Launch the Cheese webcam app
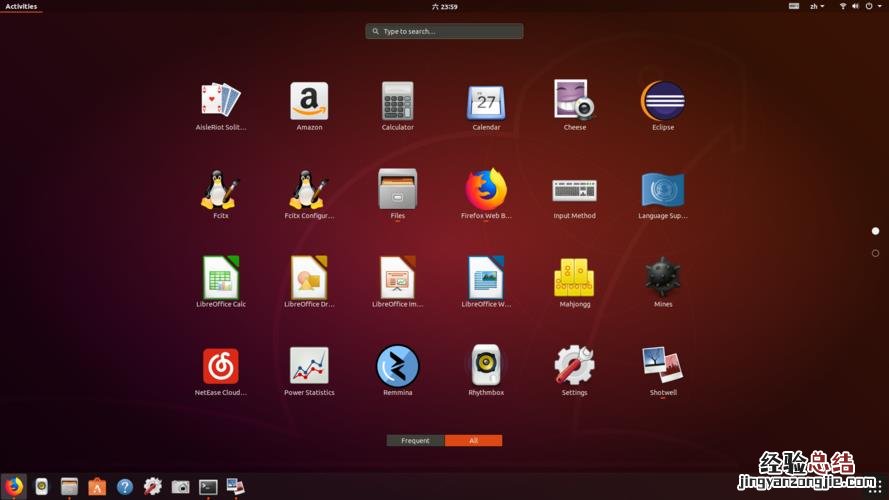This screenshot has width=889, height=500. (574, 106)
